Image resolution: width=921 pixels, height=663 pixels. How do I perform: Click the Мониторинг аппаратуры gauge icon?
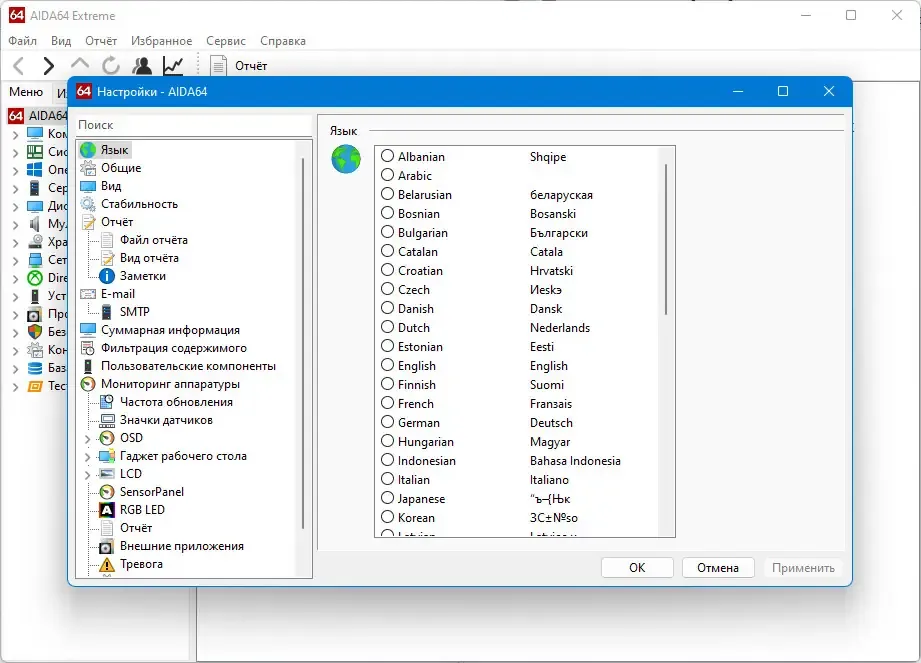pos(88,384)
